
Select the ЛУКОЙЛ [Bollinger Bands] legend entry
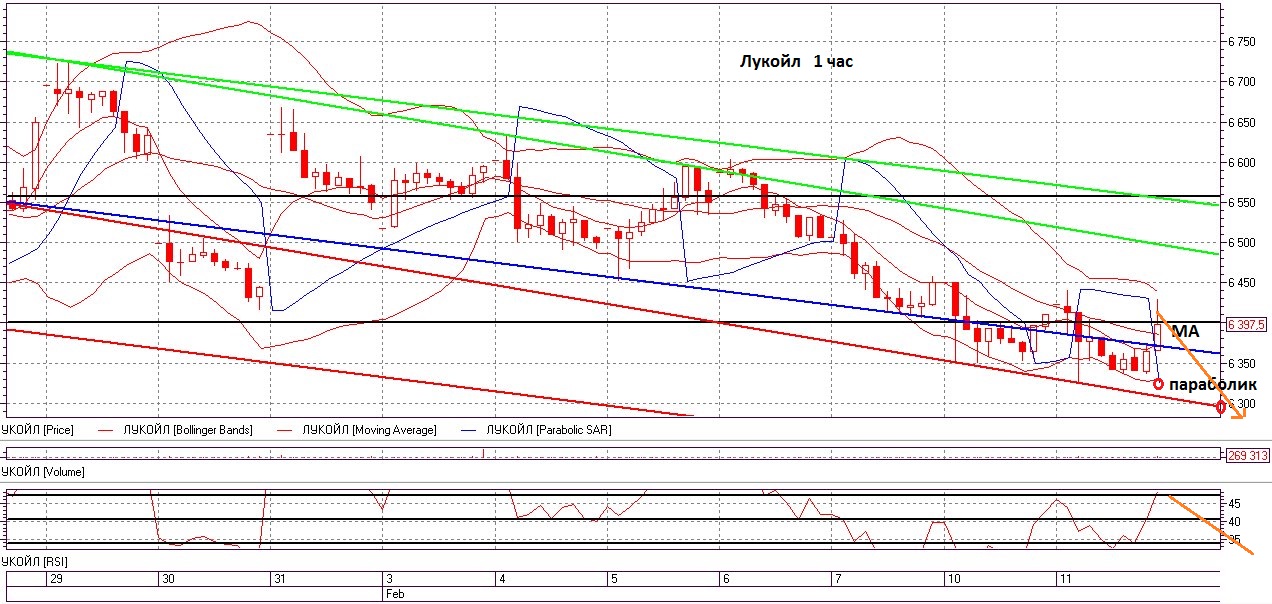tap(187, 429)
